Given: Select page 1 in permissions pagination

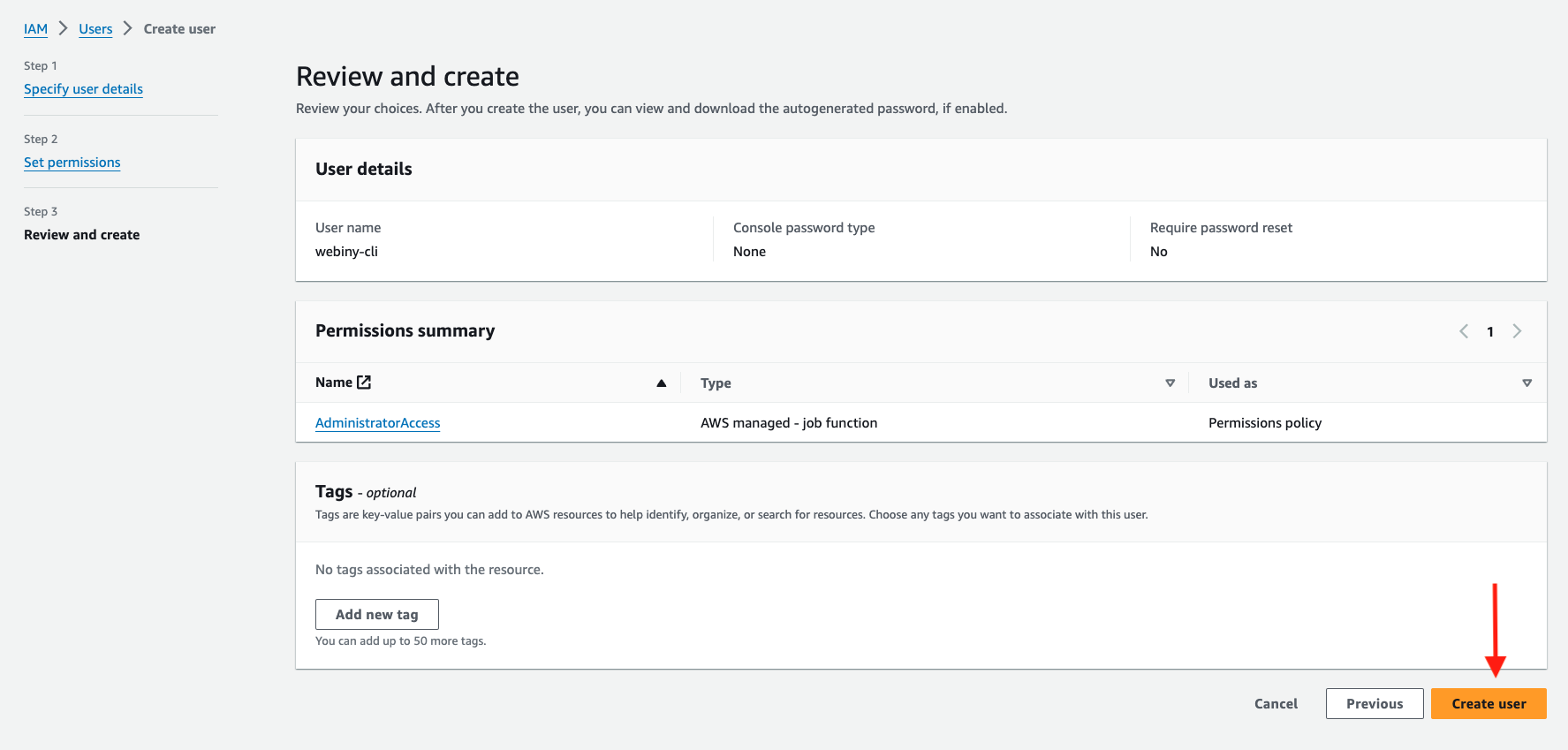Looking at the screenshot, I should pyautogui.click(x=1490, y=332).
